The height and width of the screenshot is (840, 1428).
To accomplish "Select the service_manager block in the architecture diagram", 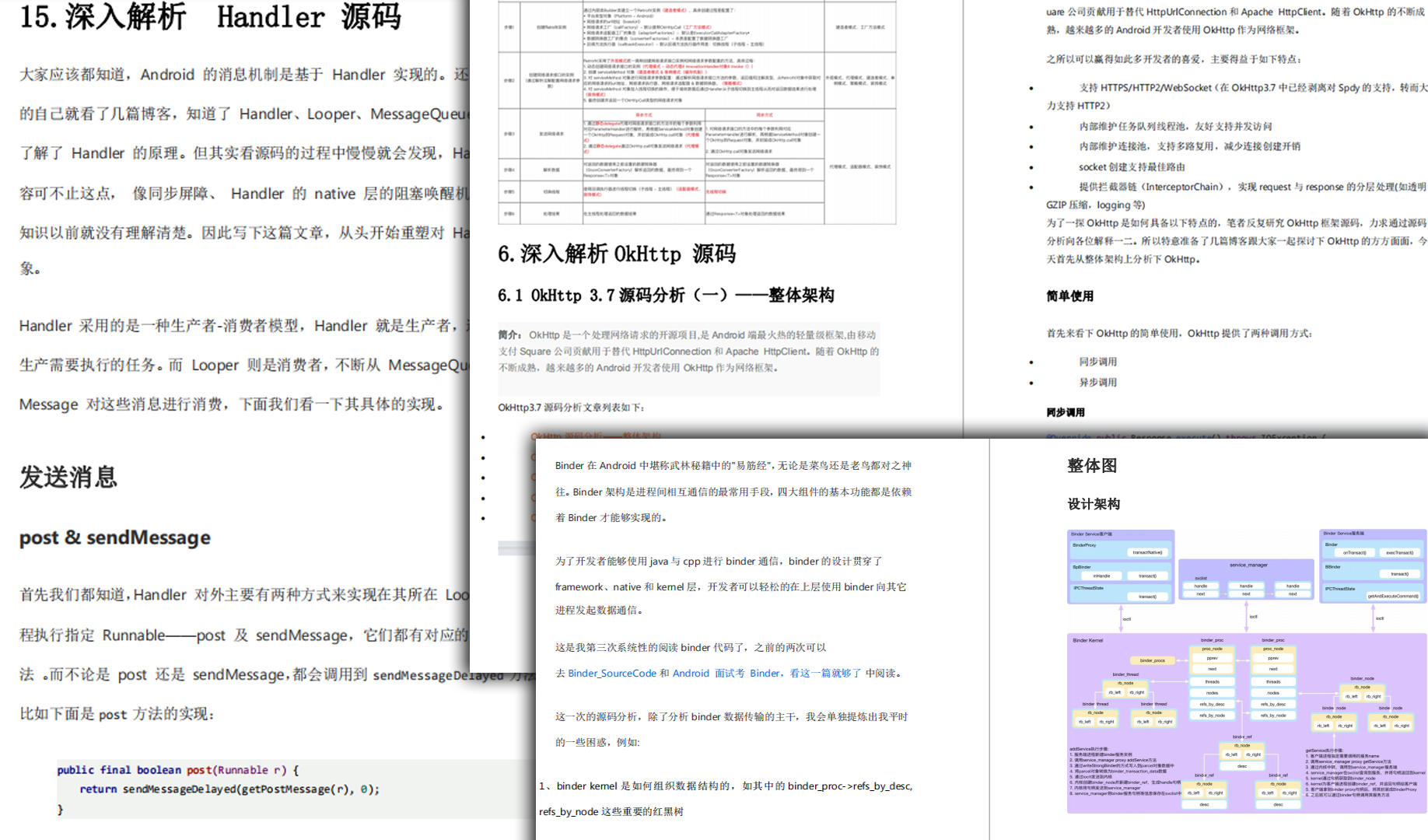I will pos(1247,565).
